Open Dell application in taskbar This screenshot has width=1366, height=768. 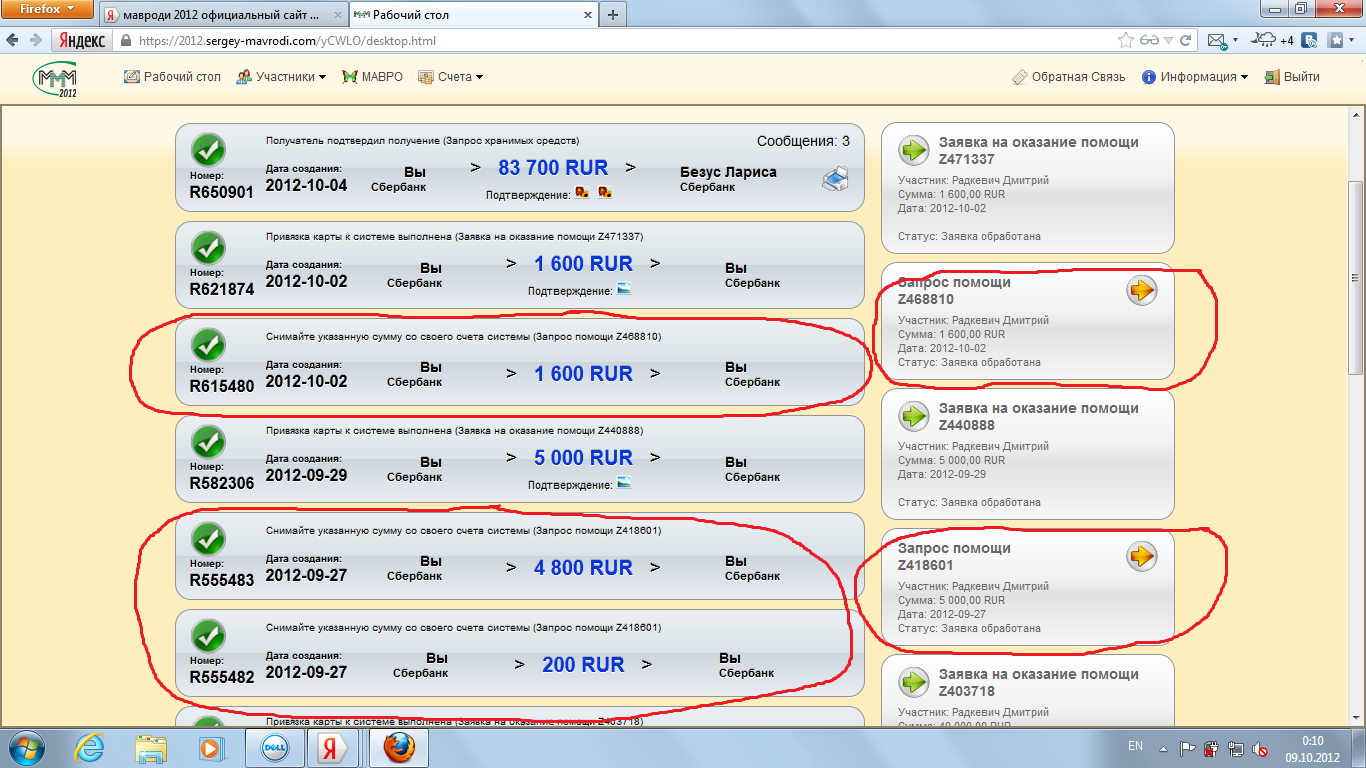[x=275, y=747]
